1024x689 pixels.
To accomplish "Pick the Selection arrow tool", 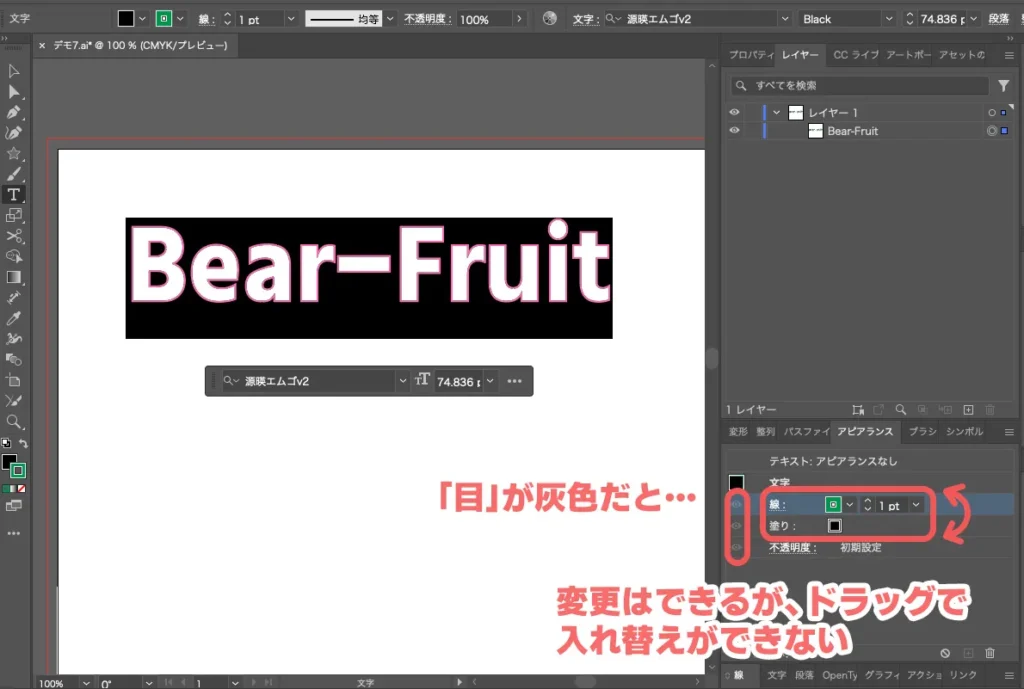I will (x=14, y=71).
